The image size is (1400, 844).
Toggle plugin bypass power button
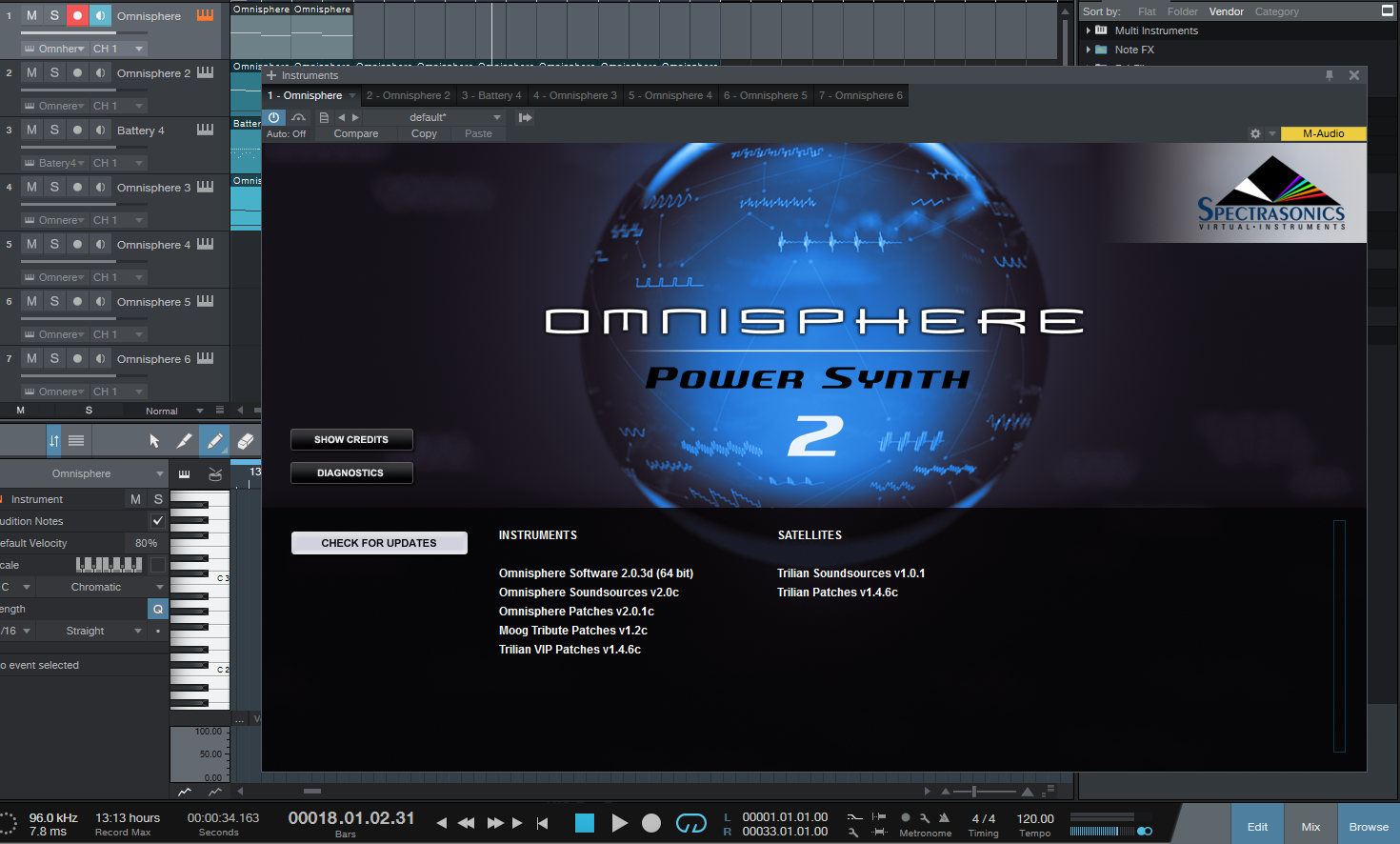pyautogui.click(x=274, y=117)
